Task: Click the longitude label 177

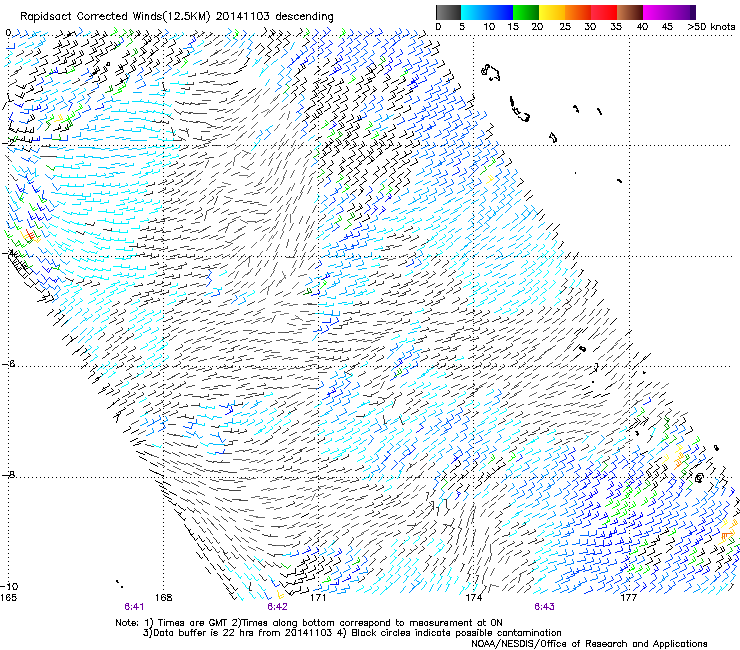Action: [628, 598]
